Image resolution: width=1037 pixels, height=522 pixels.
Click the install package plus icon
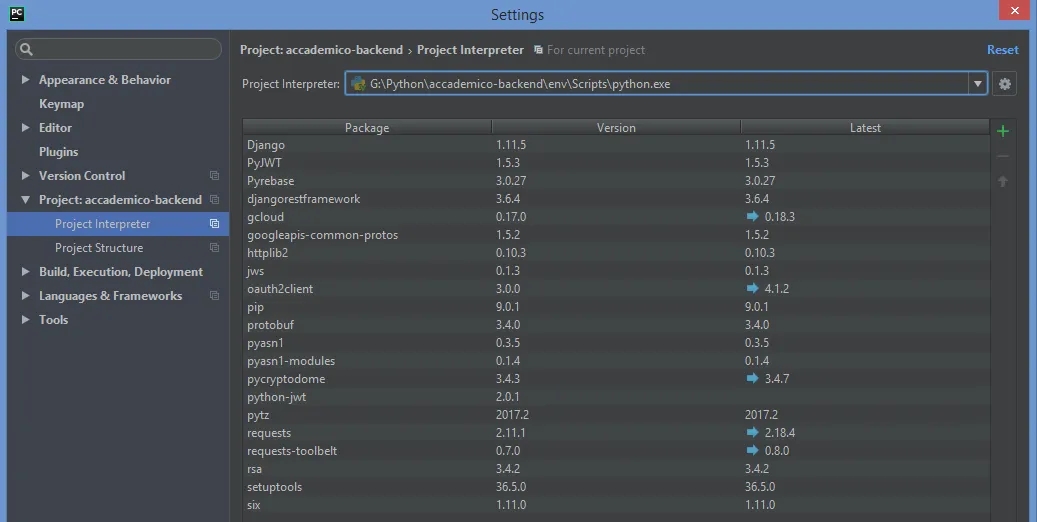click(1003, 131)
